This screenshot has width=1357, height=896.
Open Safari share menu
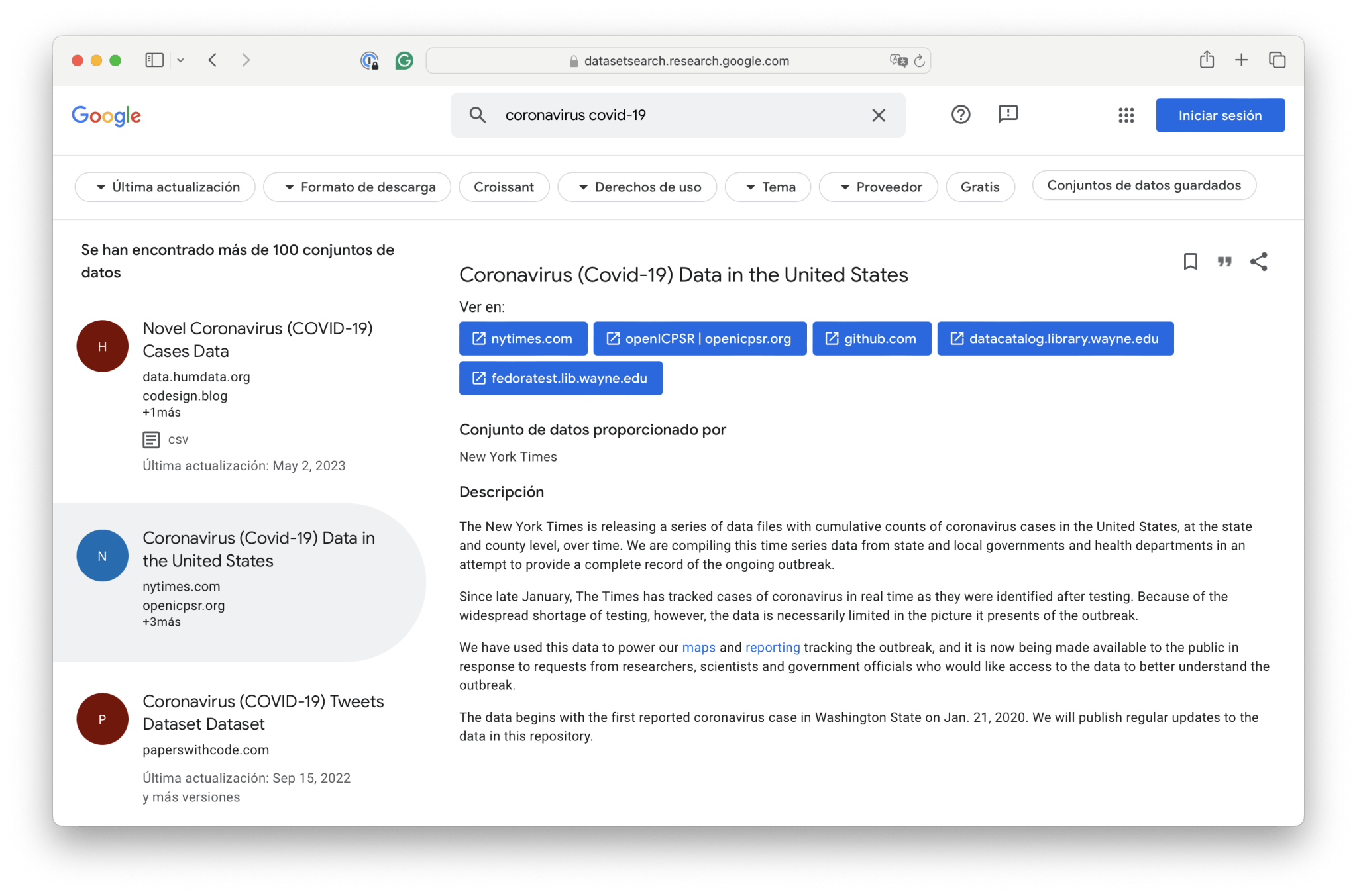tap(1207, 60)
